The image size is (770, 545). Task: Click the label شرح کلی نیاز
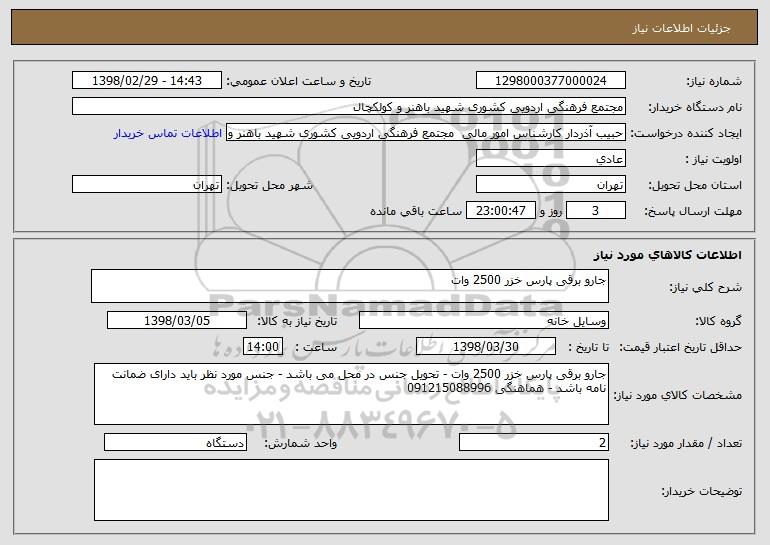coord(706,287)
